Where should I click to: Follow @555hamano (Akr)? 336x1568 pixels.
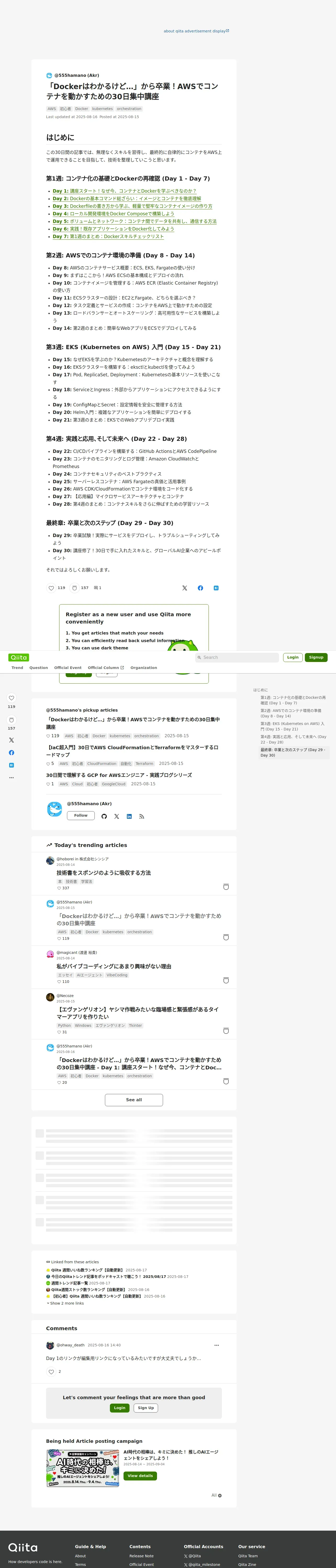[x=81, y=816]
